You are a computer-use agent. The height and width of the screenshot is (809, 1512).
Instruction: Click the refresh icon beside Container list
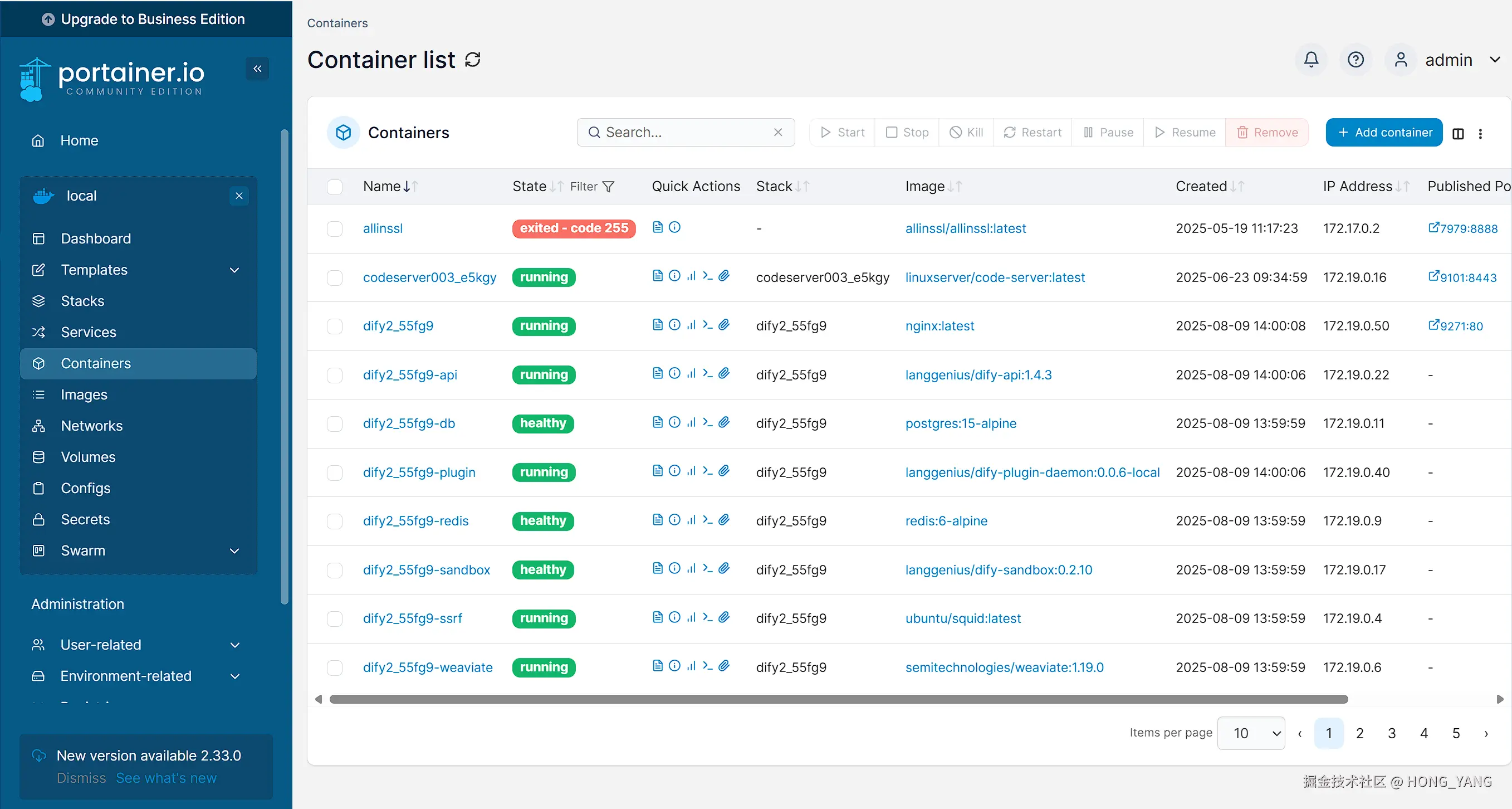coord(472,60)
